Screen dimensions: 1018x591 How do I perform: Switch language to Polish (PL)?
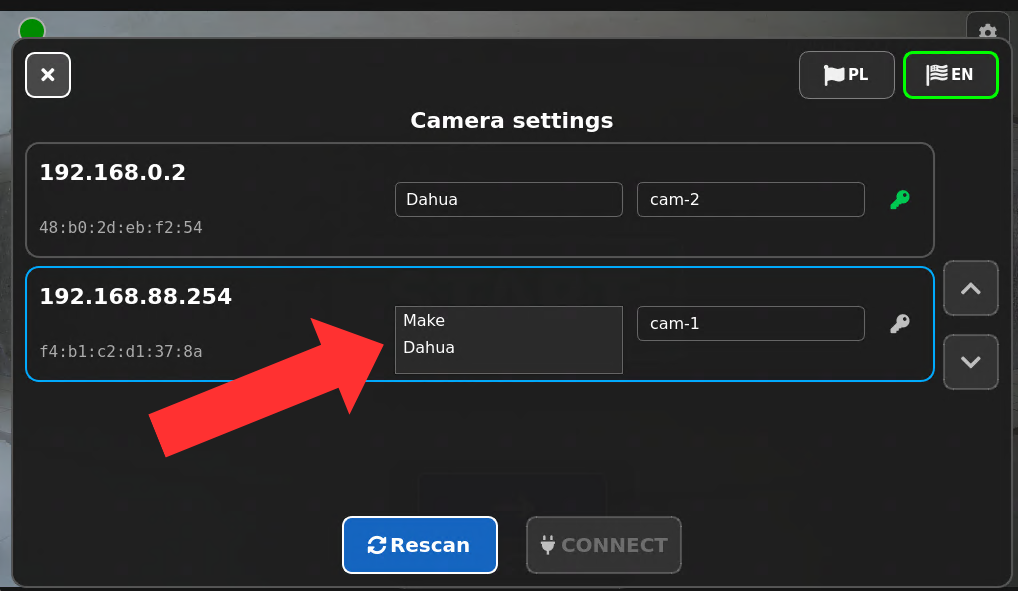point(847,75)
